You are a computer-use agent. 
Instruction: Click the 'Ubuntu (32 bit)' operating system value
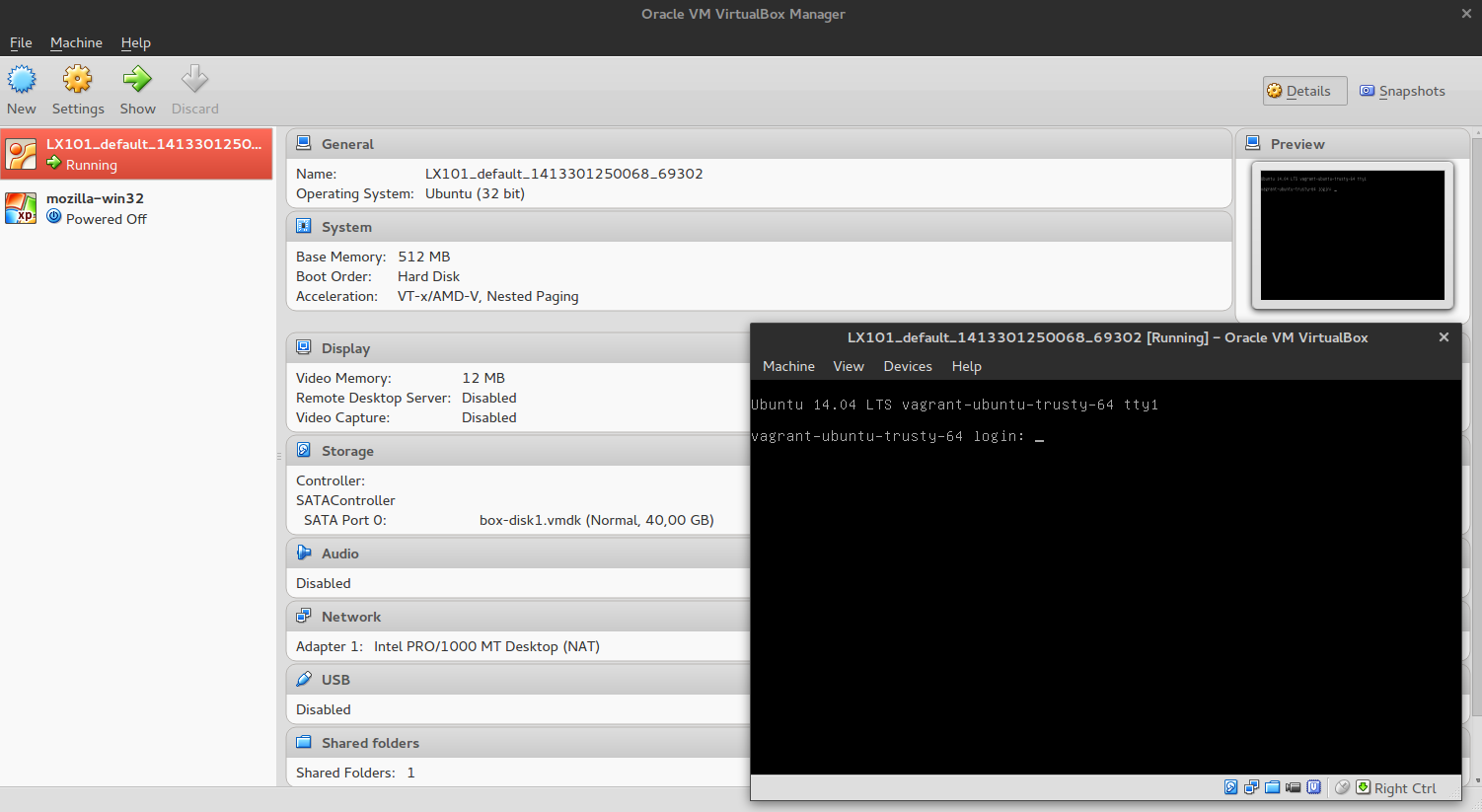(x=475, y=193)
